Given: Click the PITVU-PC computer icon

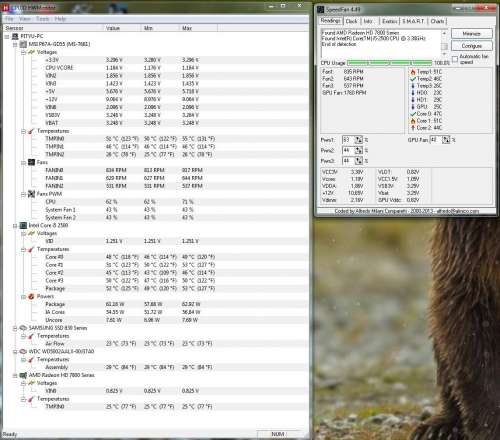Looking at the screenshot, I should coord(15,36).
